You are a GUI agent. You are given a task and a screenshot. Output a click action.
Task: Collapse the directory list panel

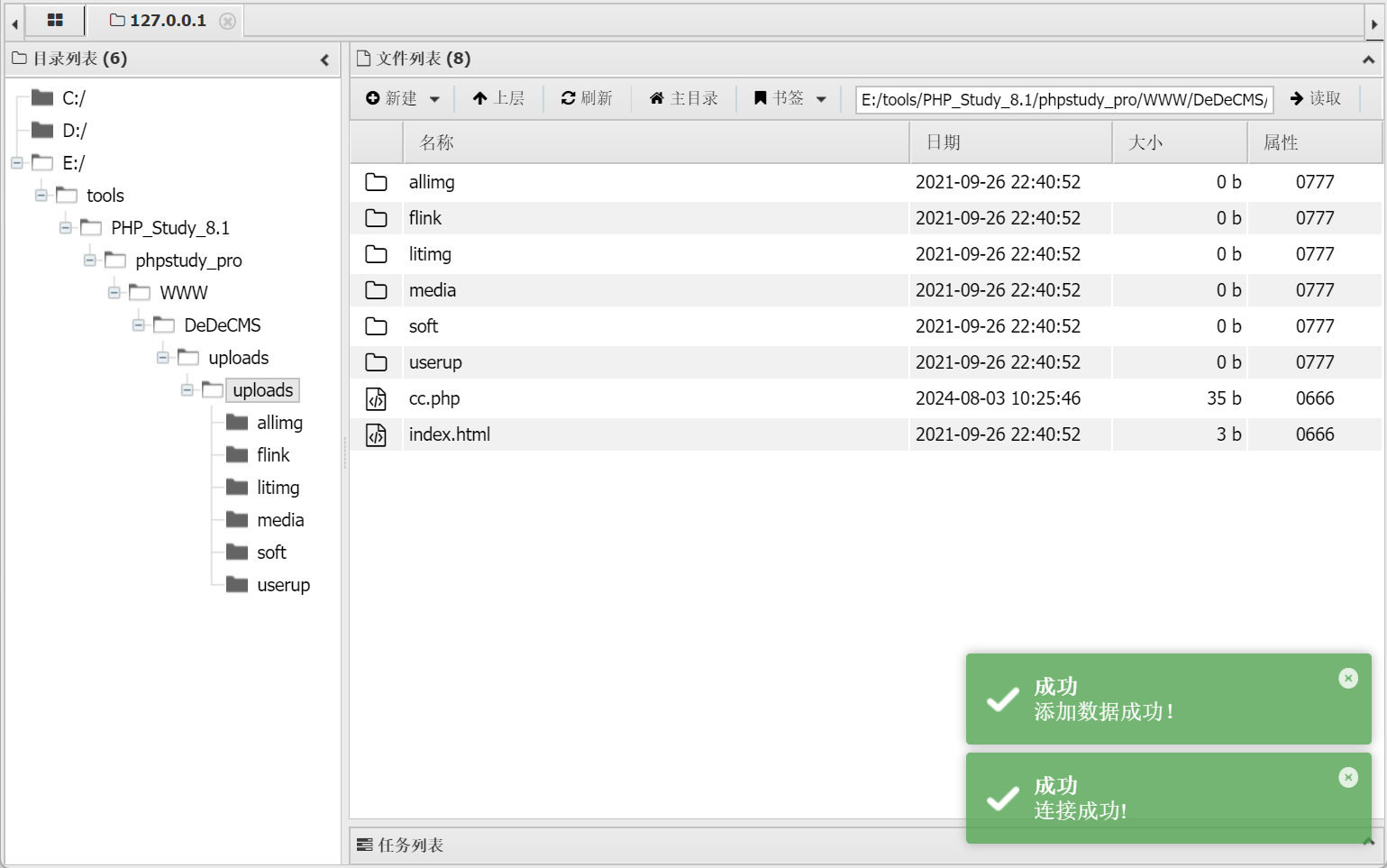click(324, 59)
